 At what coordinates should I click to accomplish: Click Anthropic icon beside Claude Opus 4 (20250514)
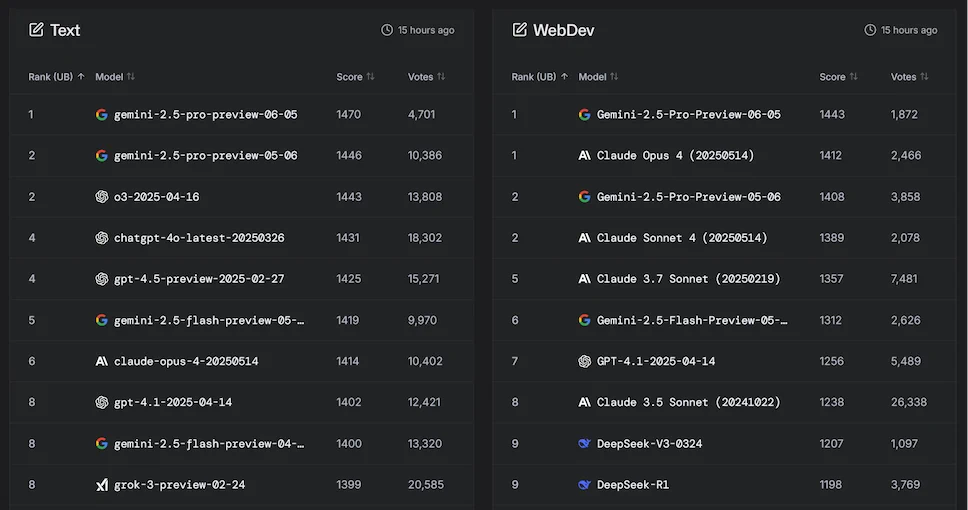pos(585,156)
